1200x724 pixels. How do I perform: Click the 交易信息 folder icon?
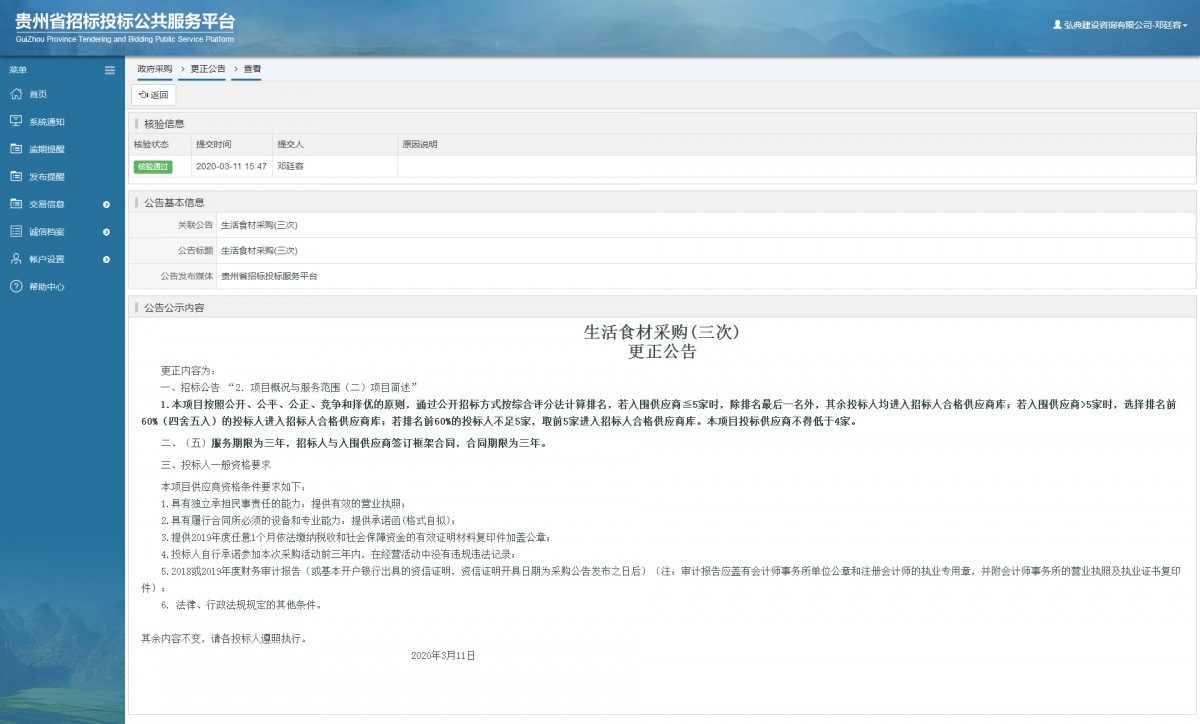tap(15, 204)
